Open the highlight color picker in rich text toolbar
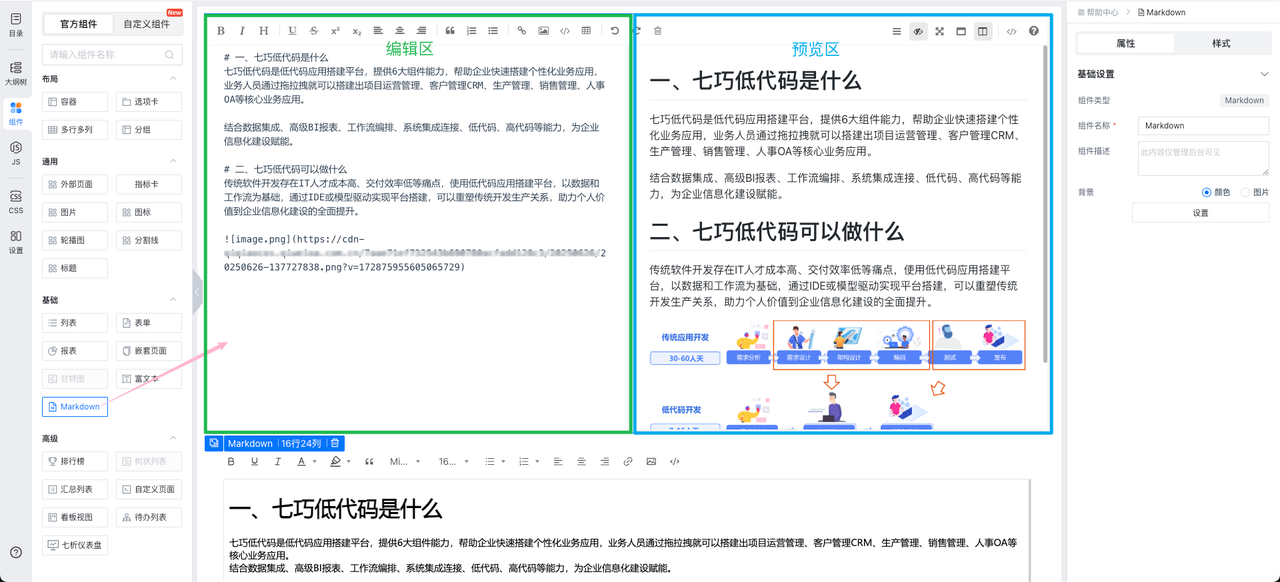Viewport: 1280px width, 582px height. (336, 462)
